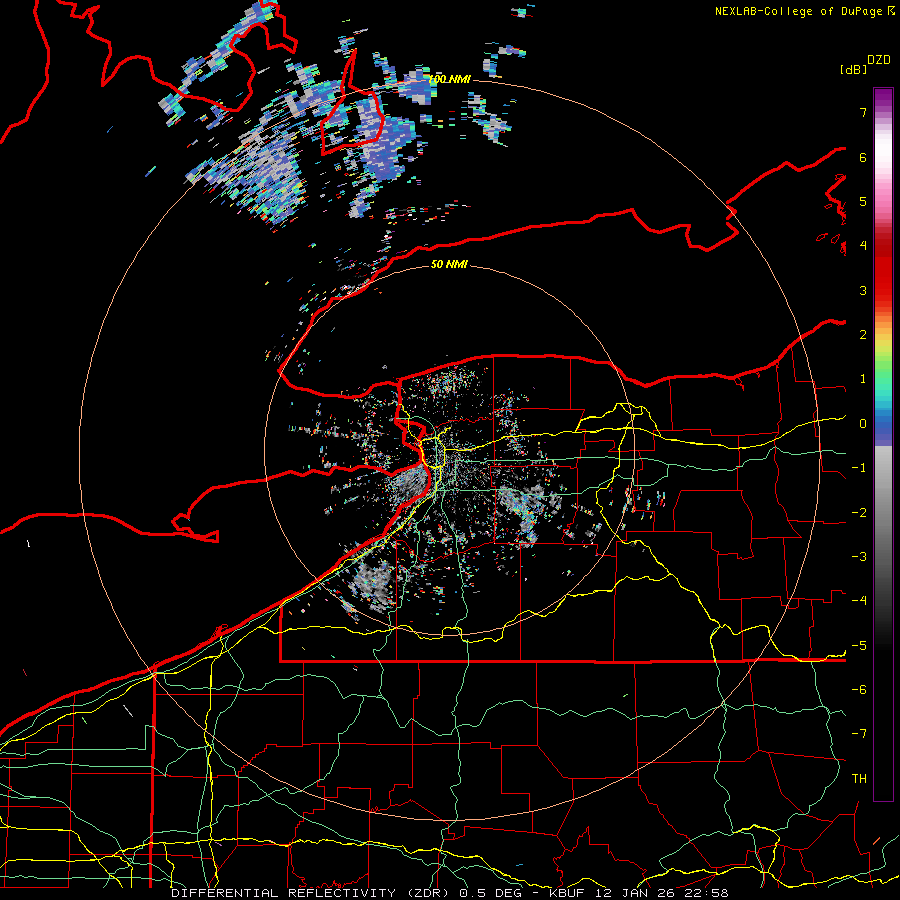Click the -3 value on color scale
Screen dimensions: 900x900
click(859, 557)
